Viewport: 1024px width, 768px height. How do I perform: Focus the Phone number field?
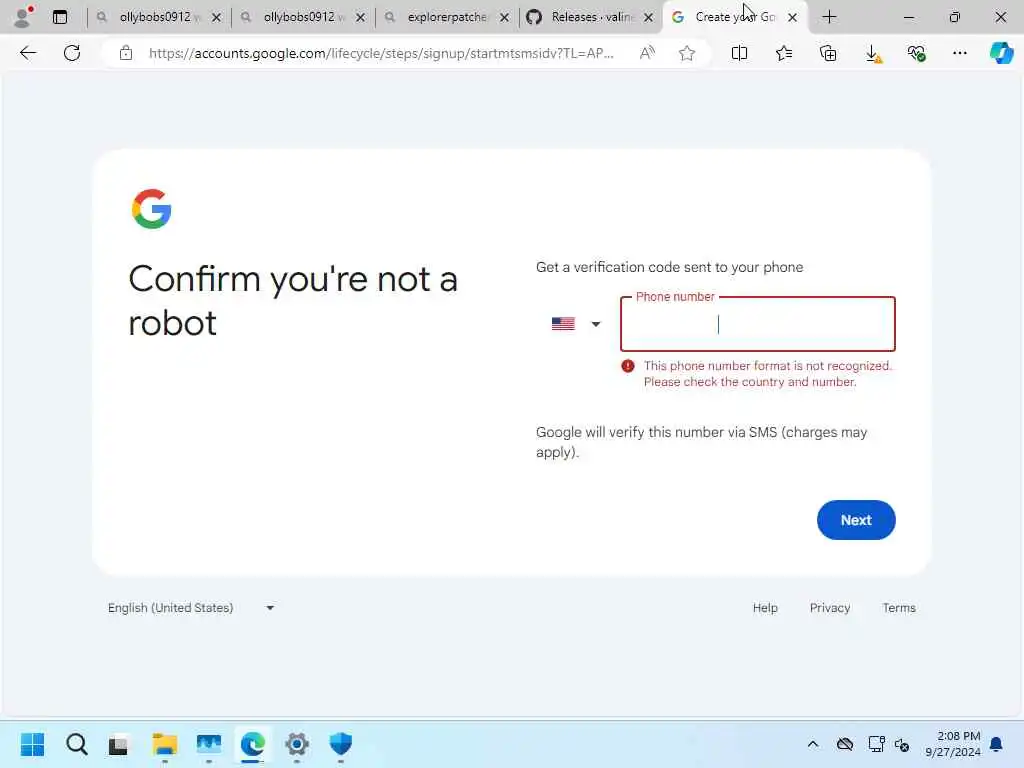point(758,325)
